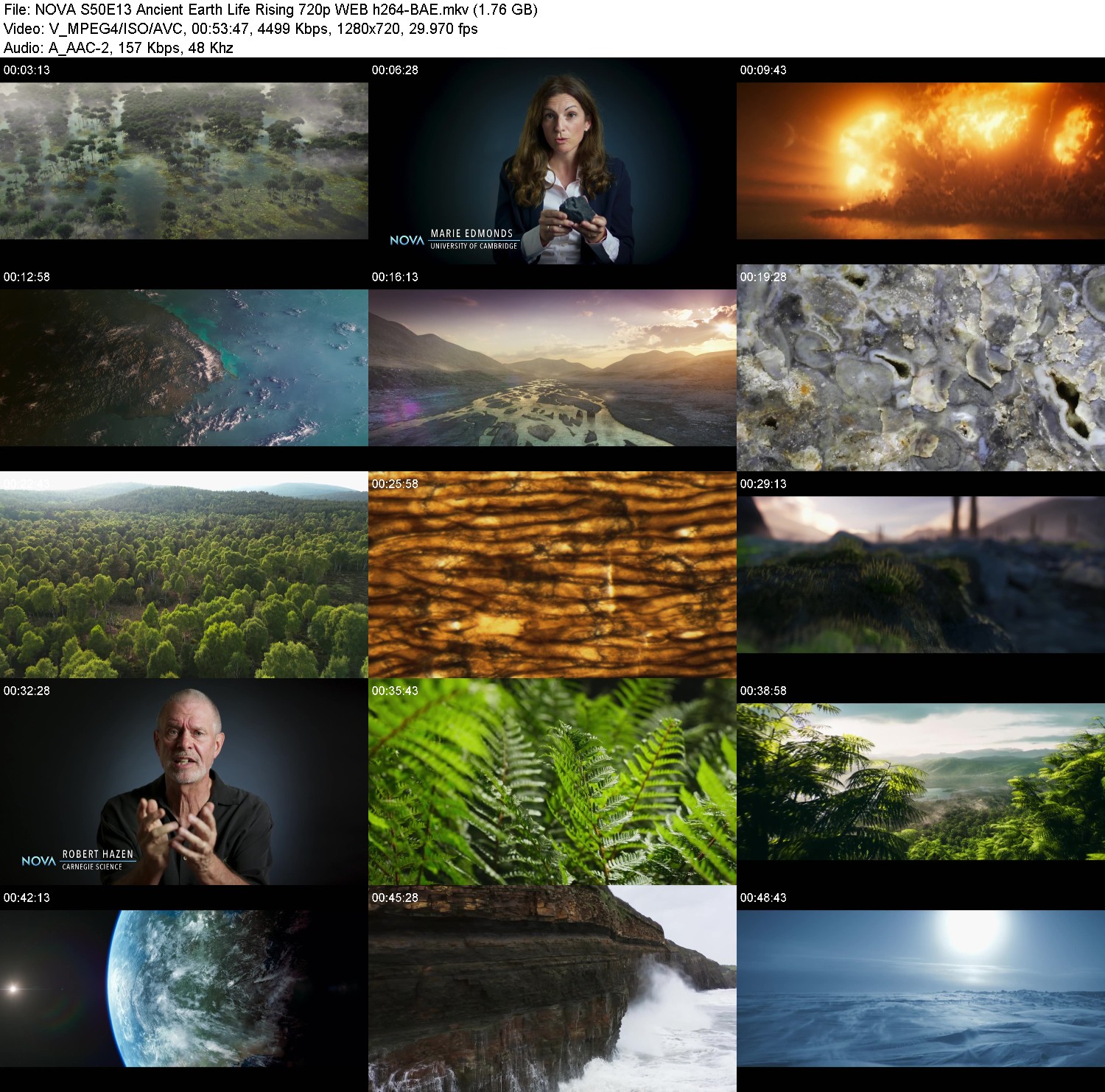This screenshot has height=1092, width=1105.
Task: Select the blurry mossy ground thumbnail at 00:29:13
Action: [921, 575]
